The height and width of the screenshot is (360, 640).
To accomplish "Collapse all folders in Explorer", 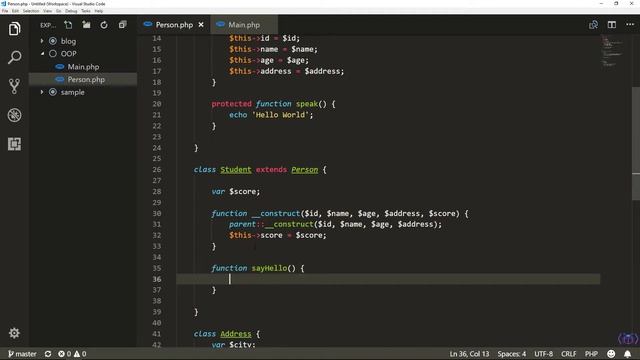I will (122, 25).
